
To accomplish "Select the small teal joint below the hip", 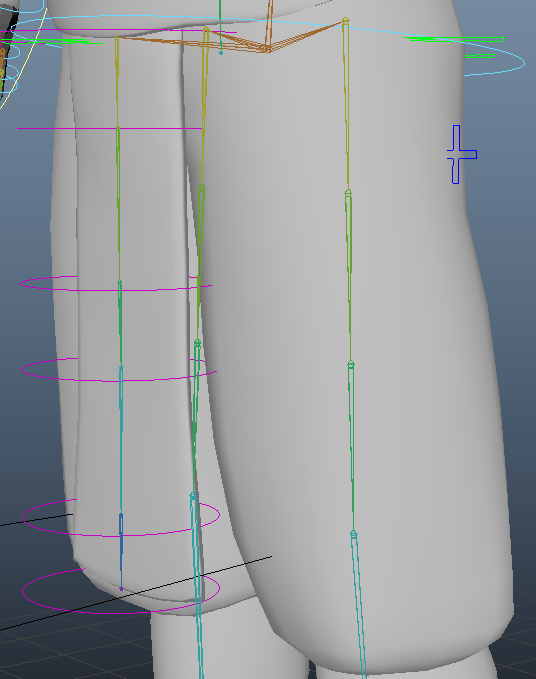I will (221, 53).
